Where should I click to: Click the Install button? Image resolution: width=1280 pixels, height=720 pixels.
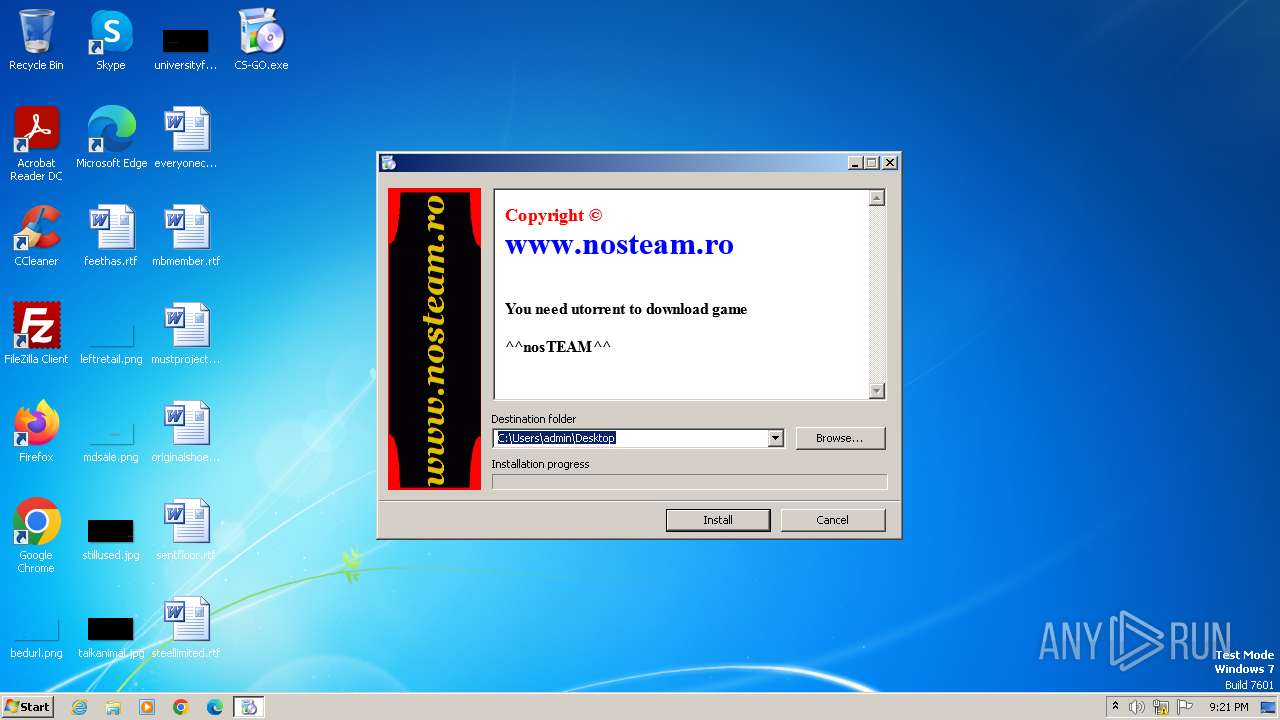point(718,520)
